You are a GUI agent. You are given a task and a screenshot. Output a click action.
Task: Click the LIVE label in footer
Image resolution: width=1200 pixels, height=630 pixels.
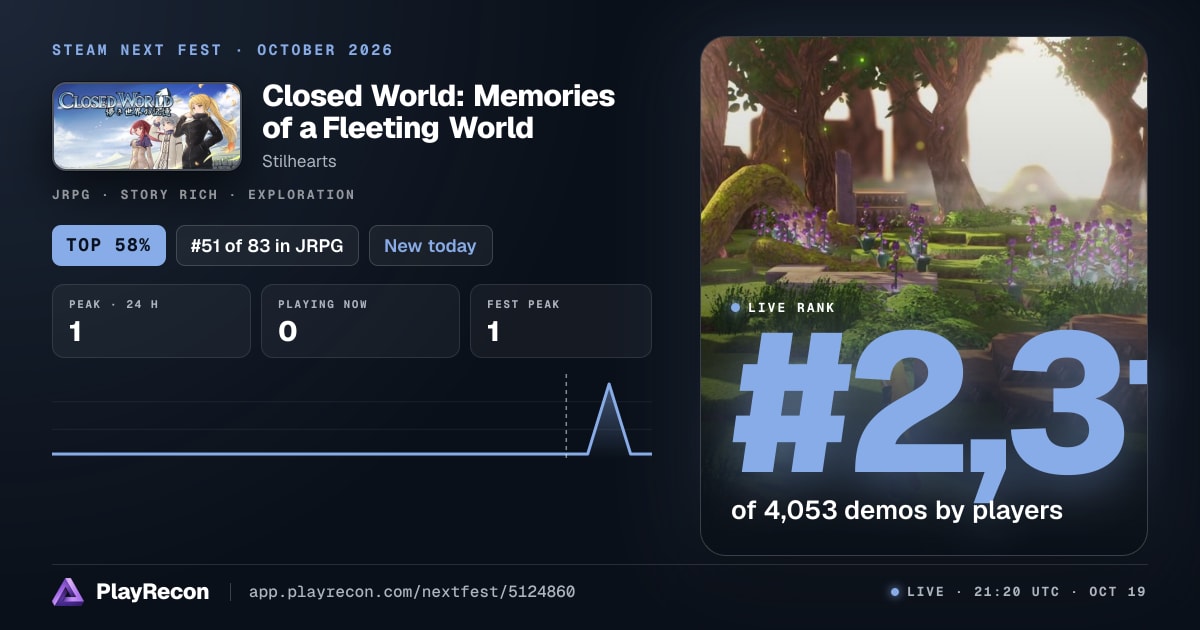[x=925, y=592]
